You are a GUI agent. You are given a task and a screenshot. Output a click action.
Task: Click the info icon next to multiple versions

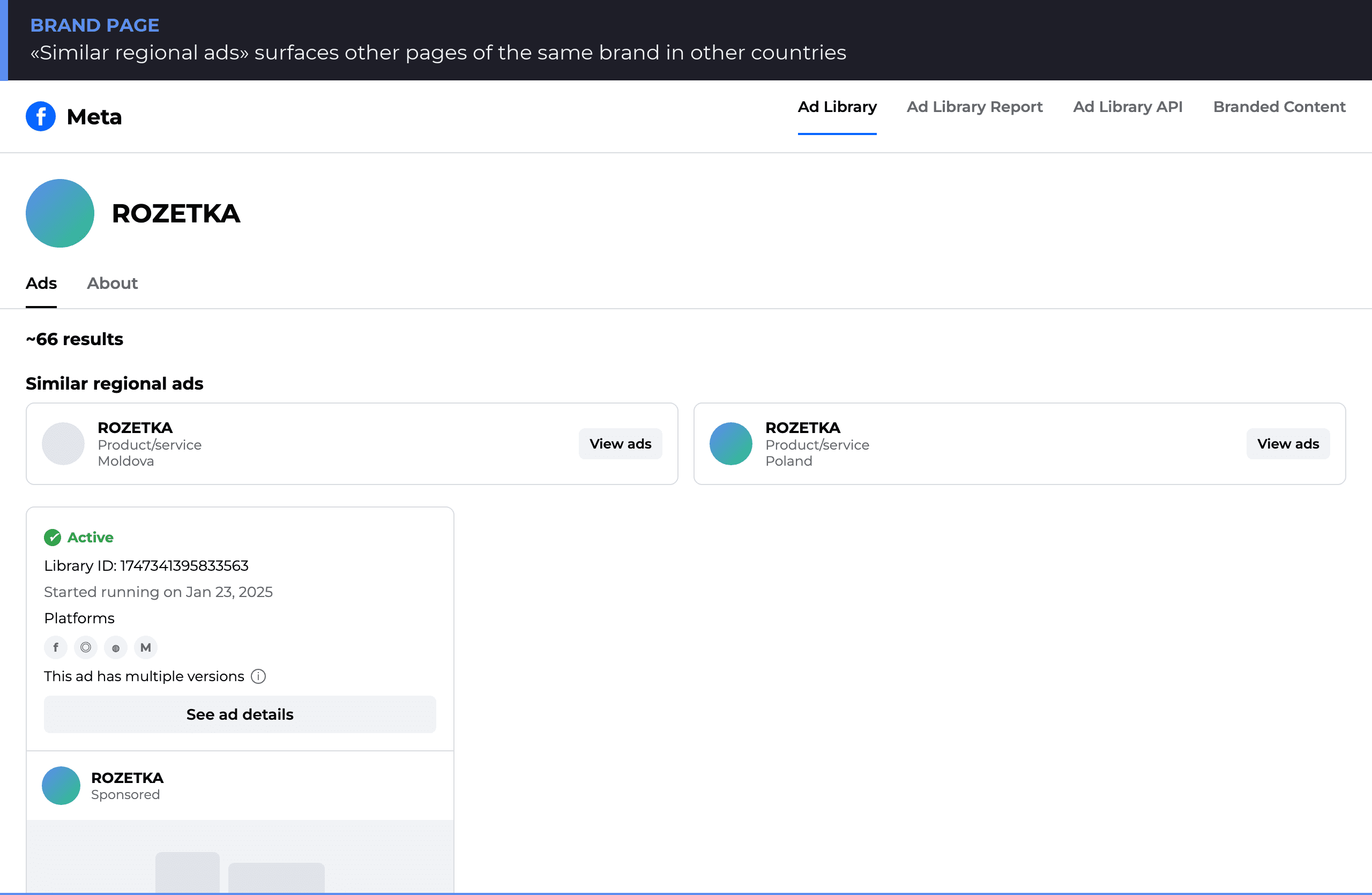258,676
